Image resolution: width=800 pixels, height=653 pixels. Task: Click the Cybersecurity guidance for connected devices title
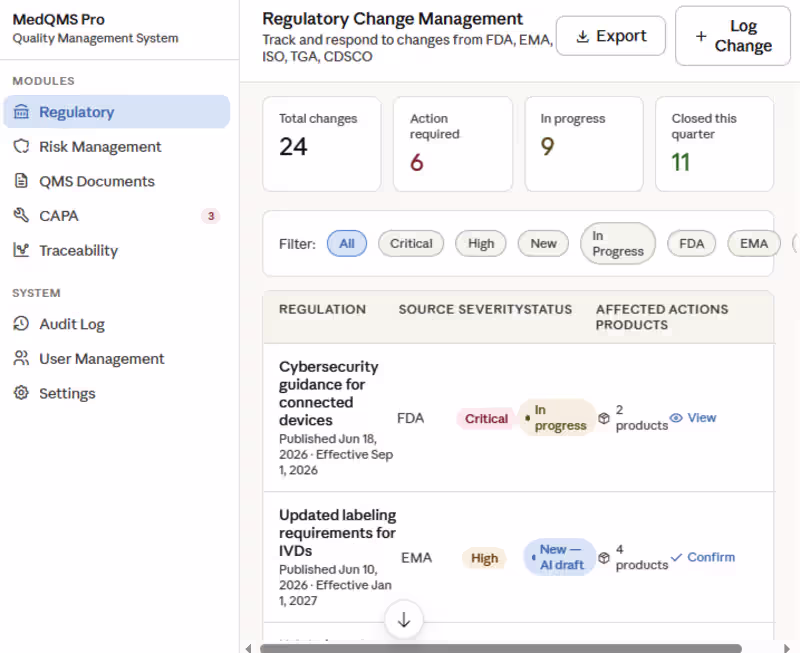(329, 393)
